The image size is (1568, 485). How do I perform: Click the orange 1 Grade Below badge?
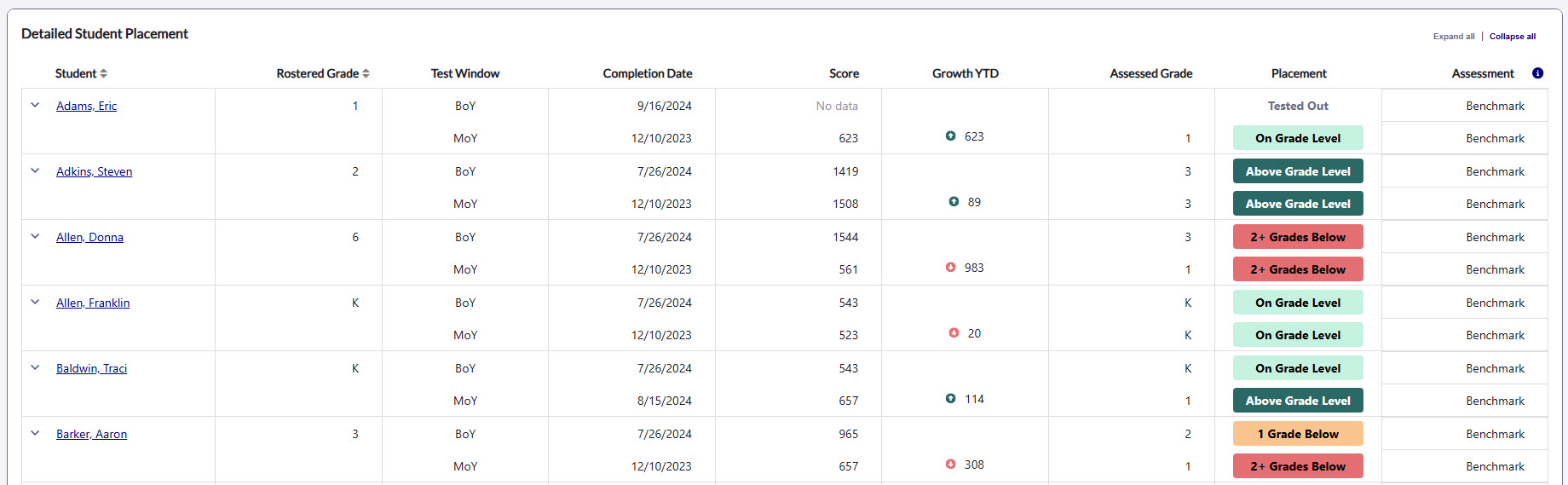click(x=1297, y=434)
